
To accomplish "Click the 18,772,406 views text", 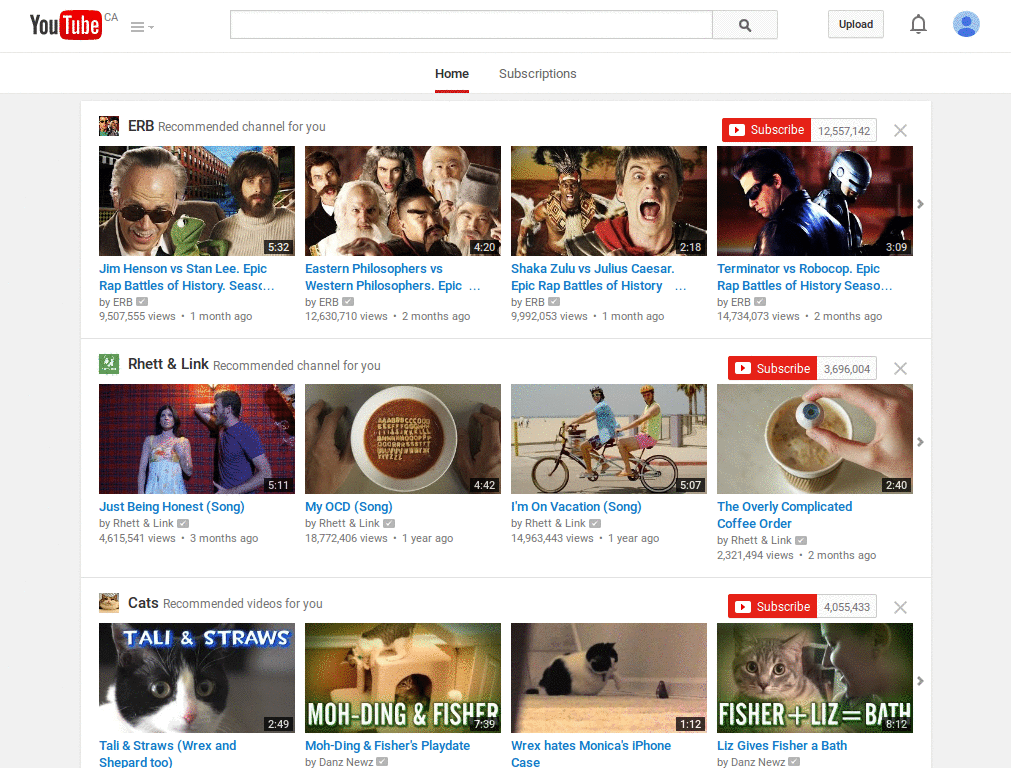I will (x=346, y=538).
